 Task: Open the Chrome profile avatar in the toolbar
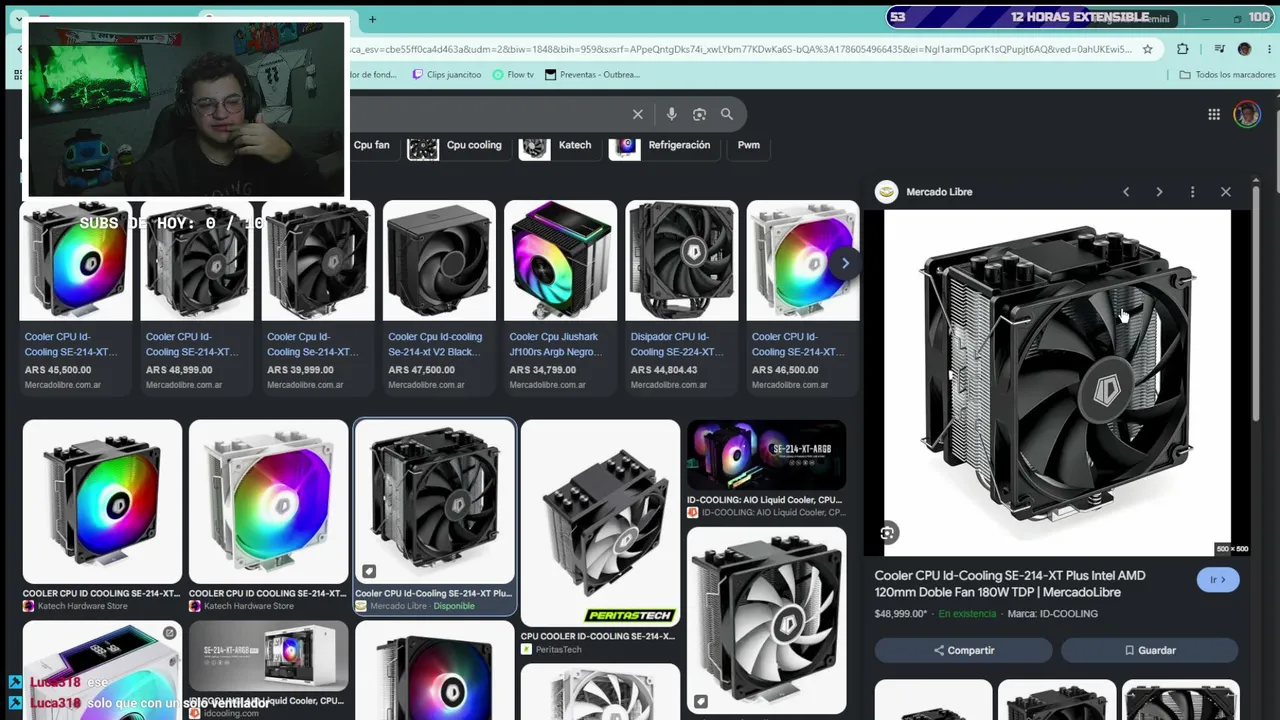click(x=1244, y=49)
